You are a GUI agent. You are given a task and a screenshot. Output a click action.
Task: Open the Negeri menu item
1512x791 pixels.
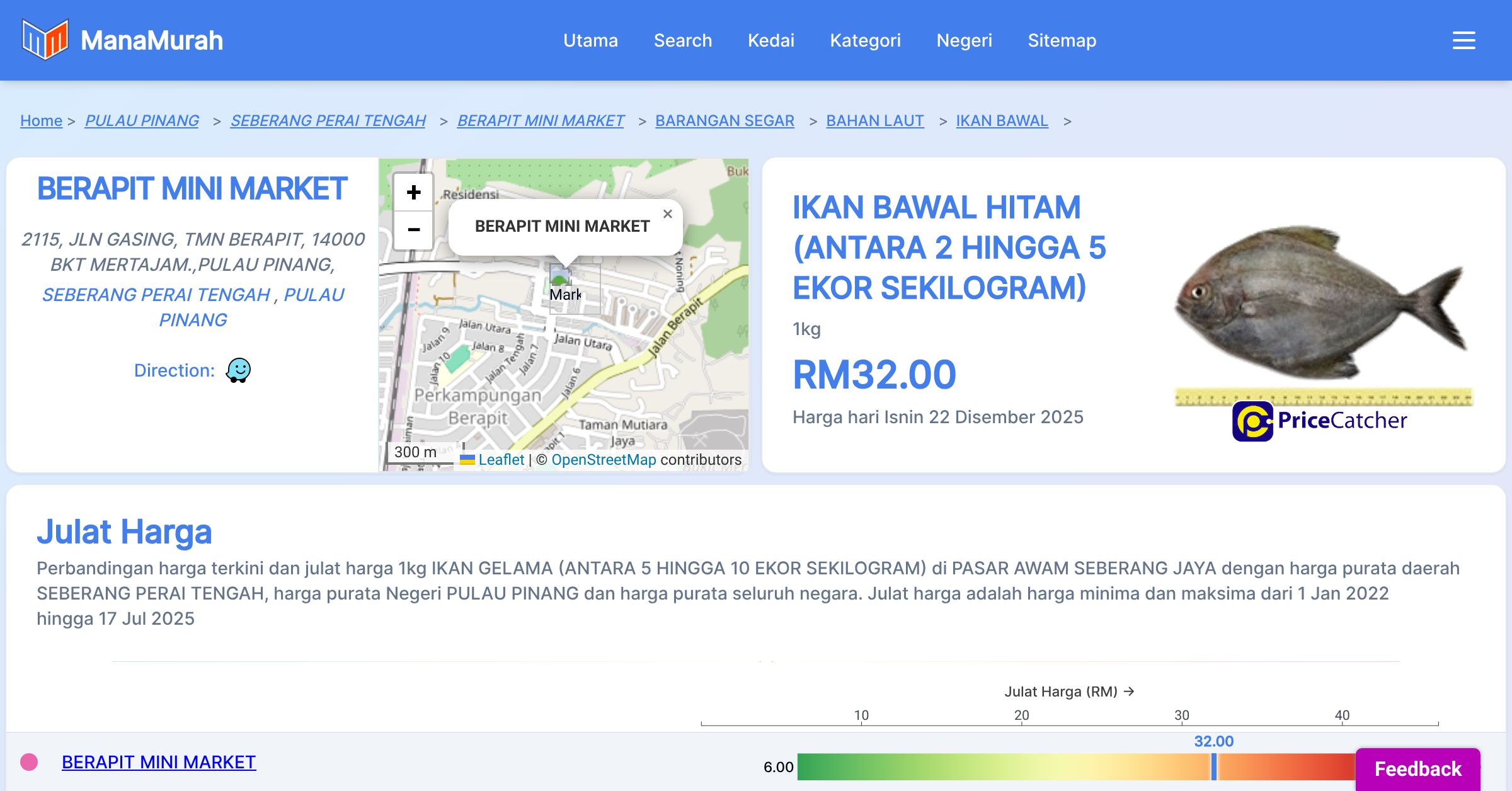[964, 40]
